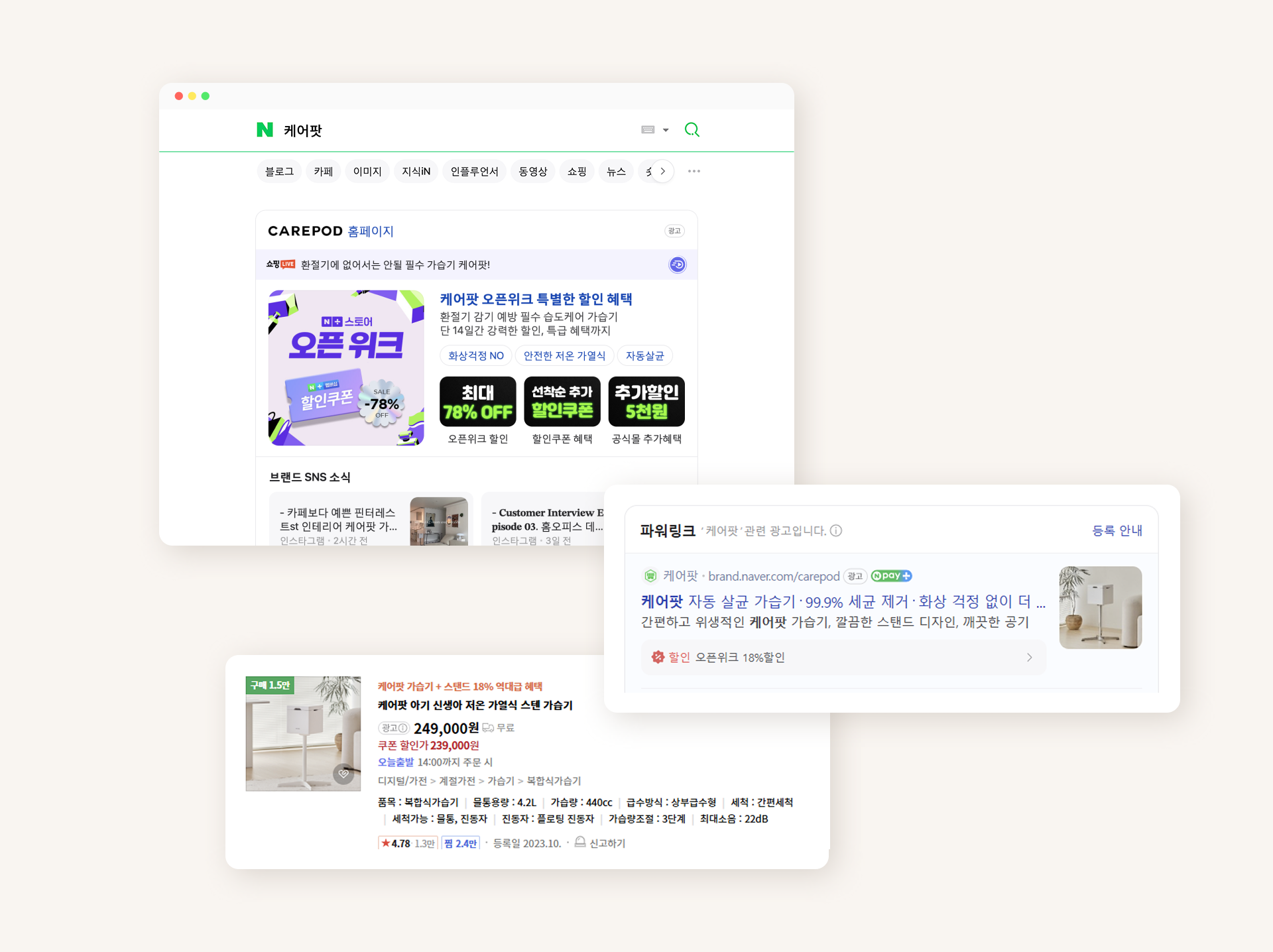Open the three-dot more options menu
Image resolution: width=1273 pixels, height=952 pixels.
click(694, 171)
